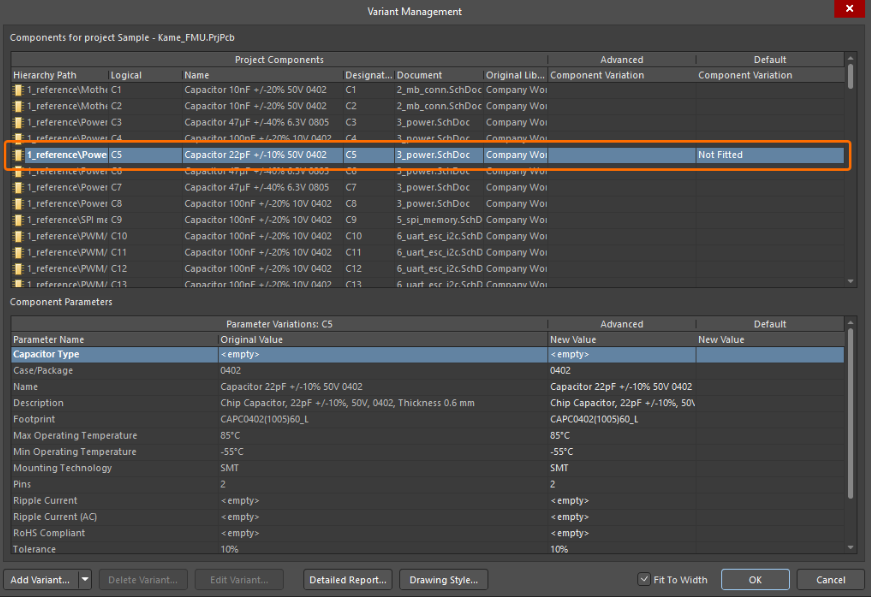Select the Tolerance parameter row
This screenshot has height=598, width=871.
pyautogui.click(x=427, y=549)
